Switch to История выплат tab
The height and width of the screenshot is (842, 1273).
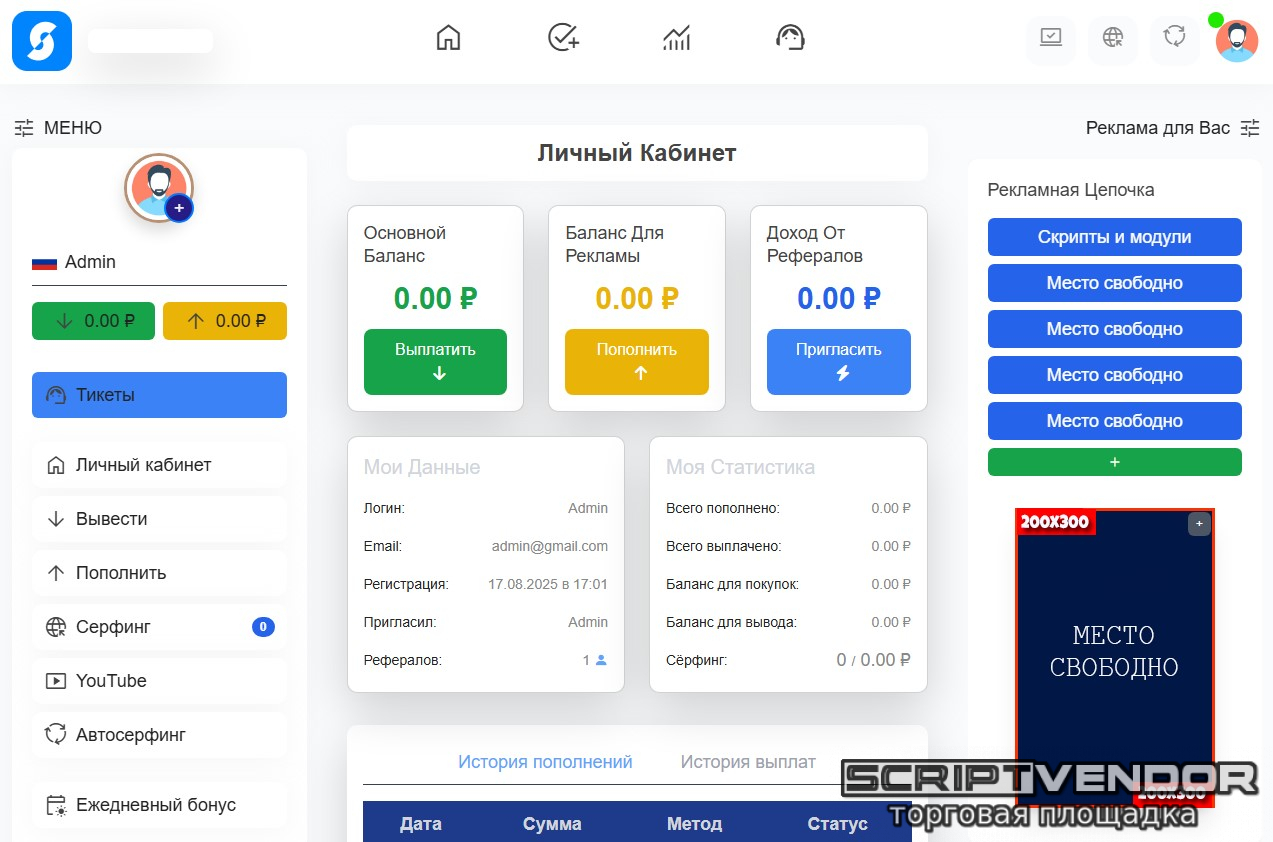click(x=748, y=762)
